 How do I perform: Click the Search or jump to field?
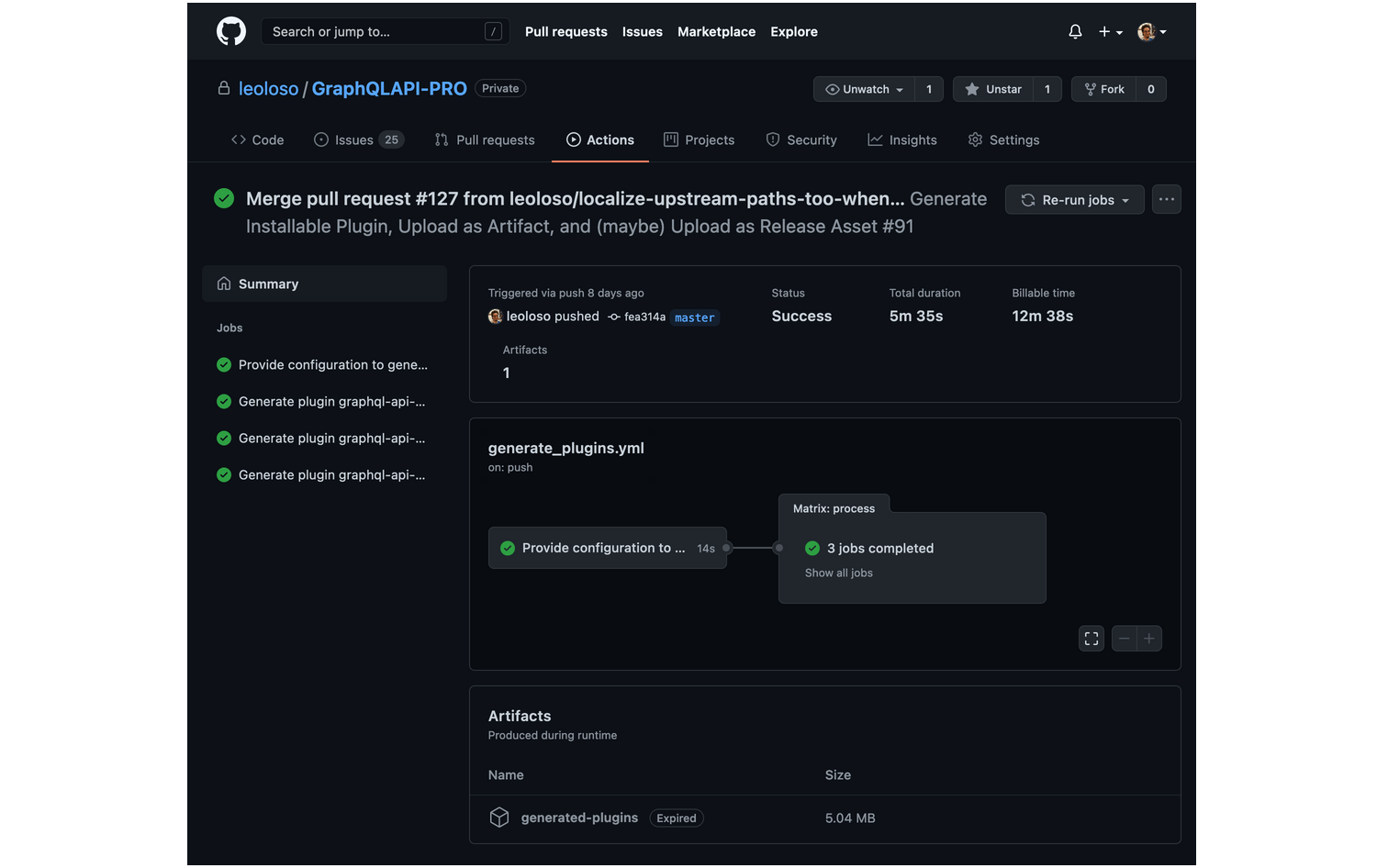click(x=376, y=31)
